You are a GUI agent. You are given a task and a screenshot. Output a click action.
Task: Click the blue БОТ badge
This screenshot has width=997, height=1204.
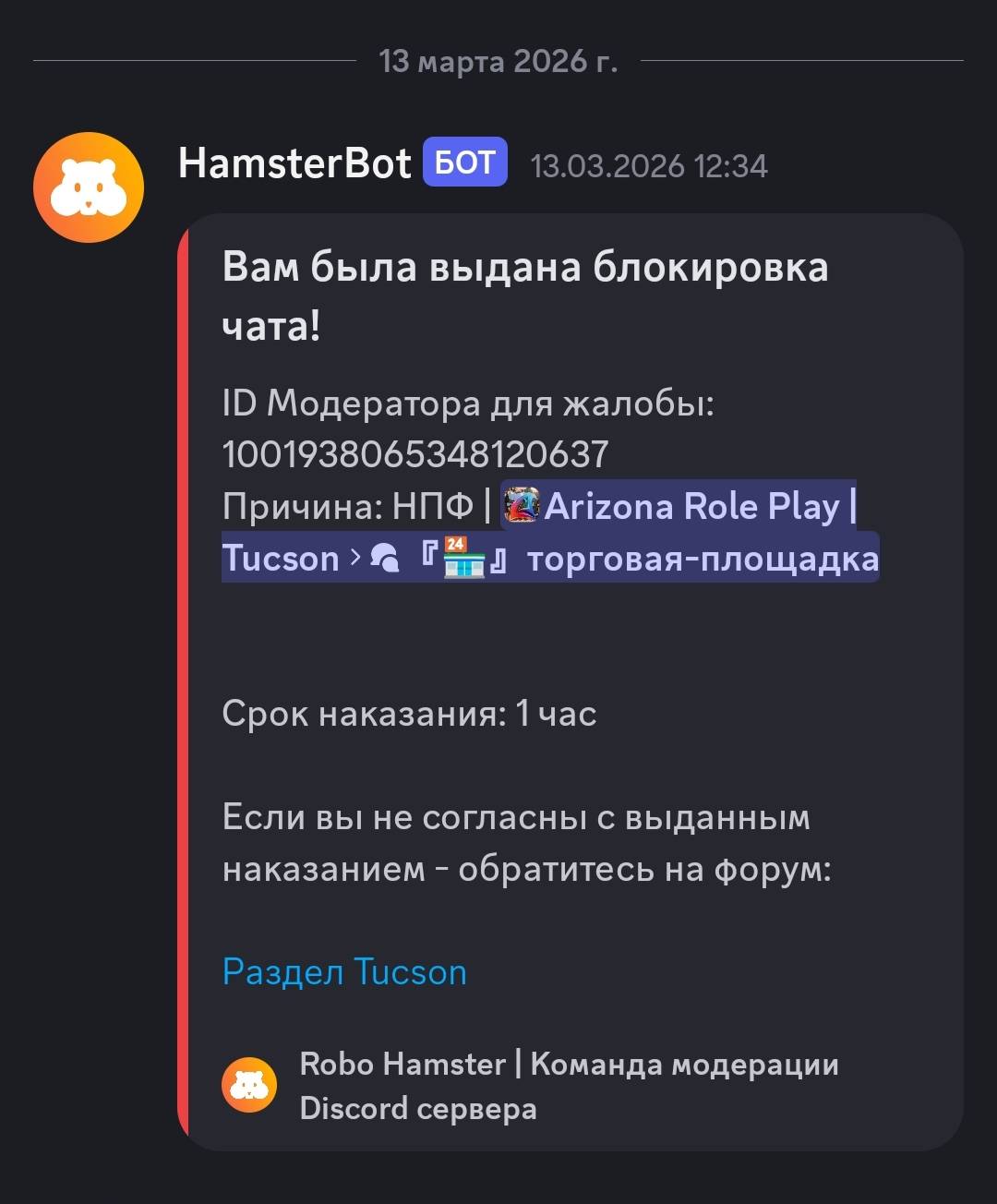point(465,163)
